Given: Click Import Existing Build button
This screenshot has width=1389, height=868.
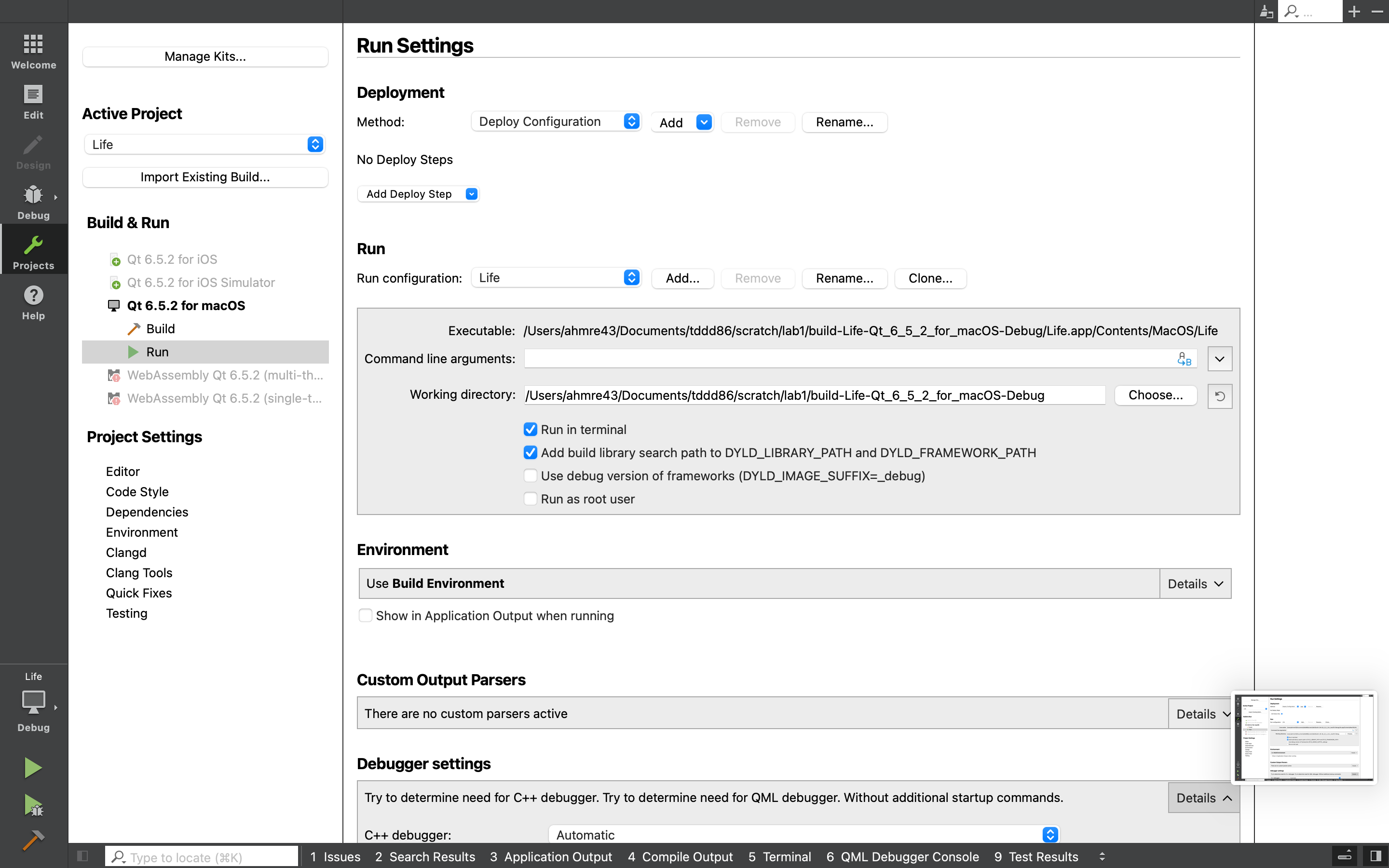Looking at the screenshot, I should (x=205, y=177).
